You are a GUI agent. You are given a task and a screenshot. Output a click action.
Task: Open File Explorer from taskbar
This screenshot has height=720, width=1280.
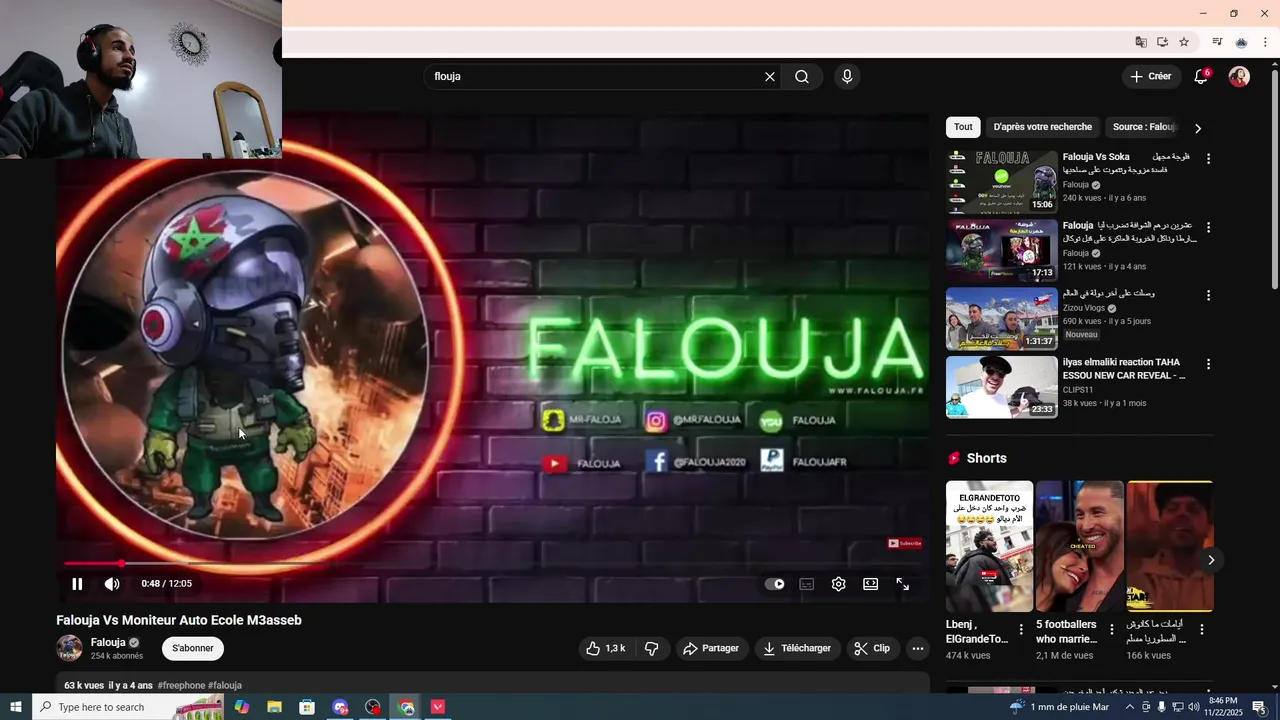pos(274,707)
